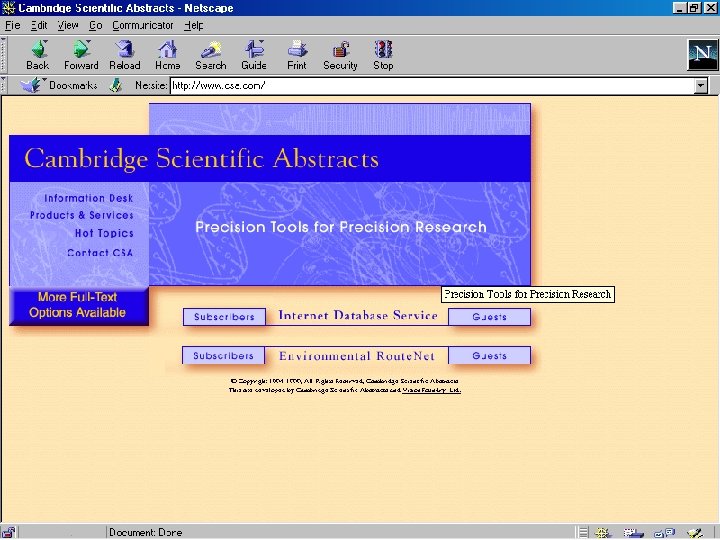Click the Cambridge Scientific Abstracts banner title

point(202,158)
